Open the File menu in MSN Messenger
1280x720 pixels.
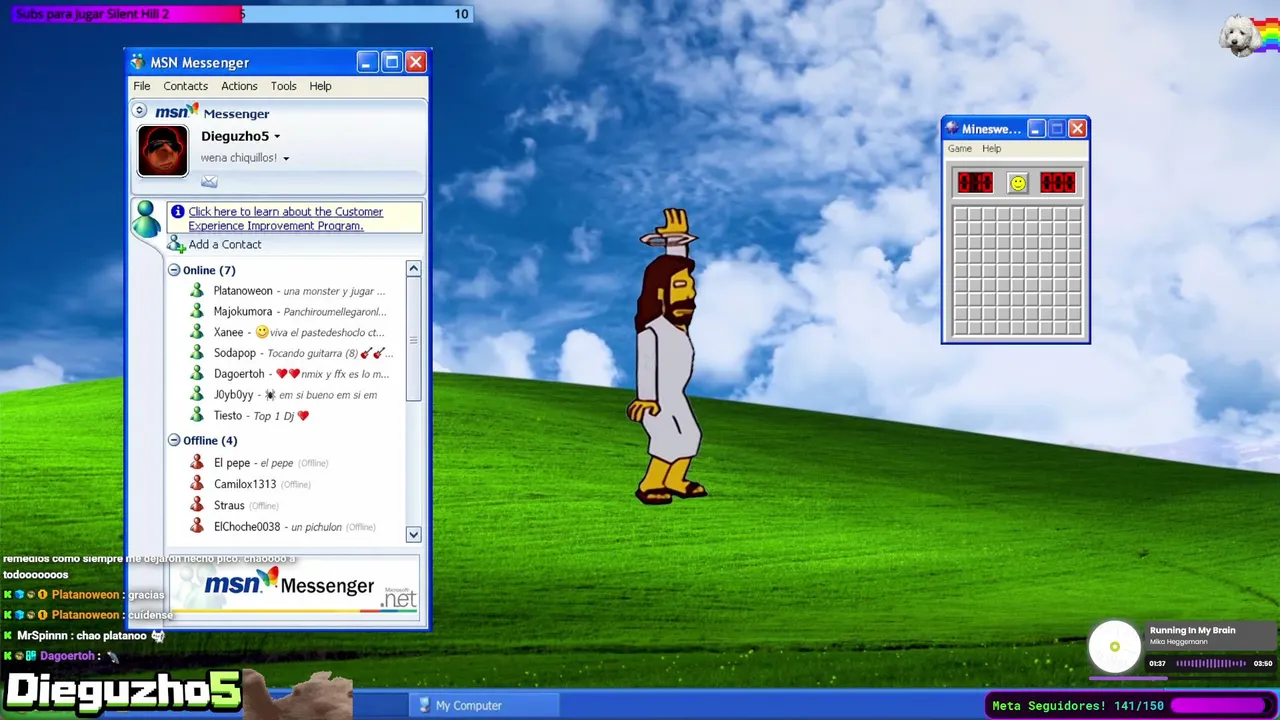[x=142, y=86]
